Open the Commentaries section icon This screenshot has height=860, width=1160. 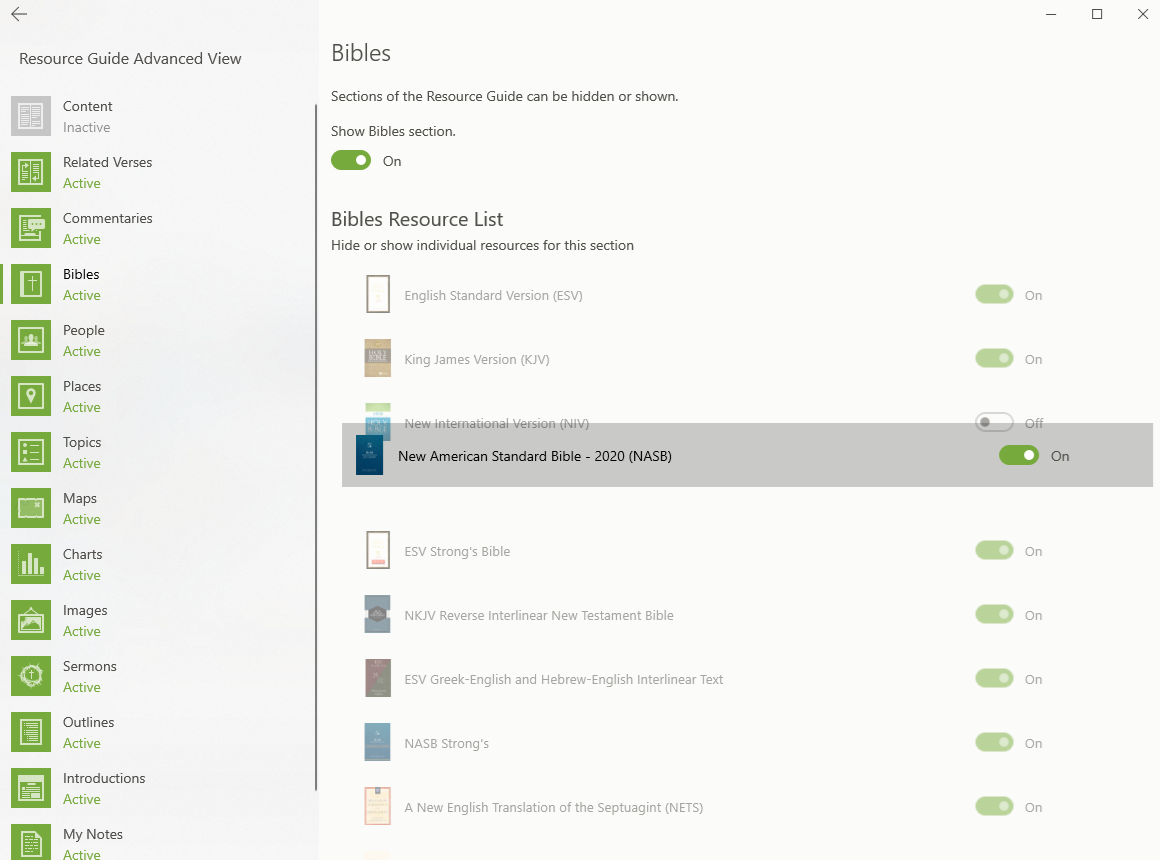coord(31,228)
